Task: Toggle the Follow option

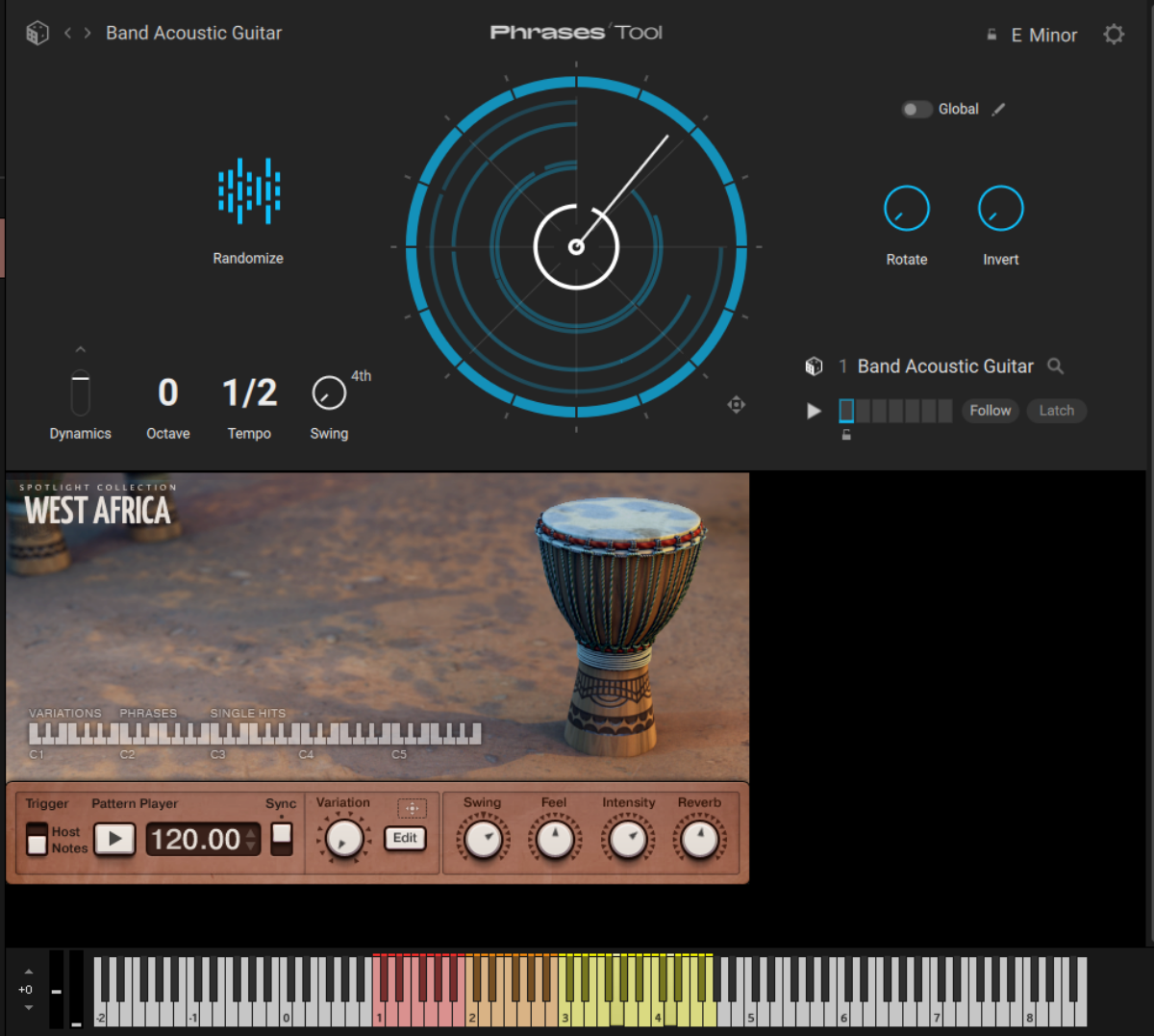Action: (x=990, y=411)
